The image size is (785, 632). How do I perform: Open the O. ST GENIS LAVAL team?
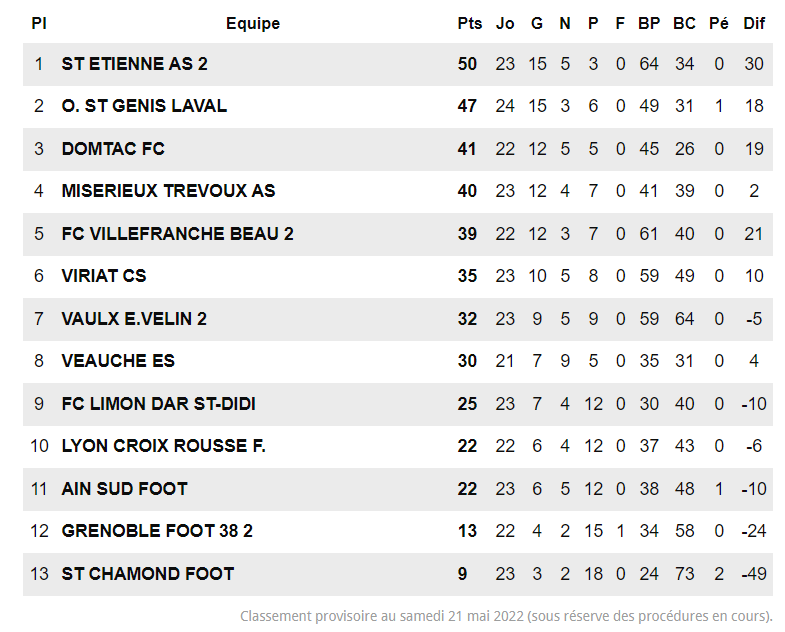144,106
